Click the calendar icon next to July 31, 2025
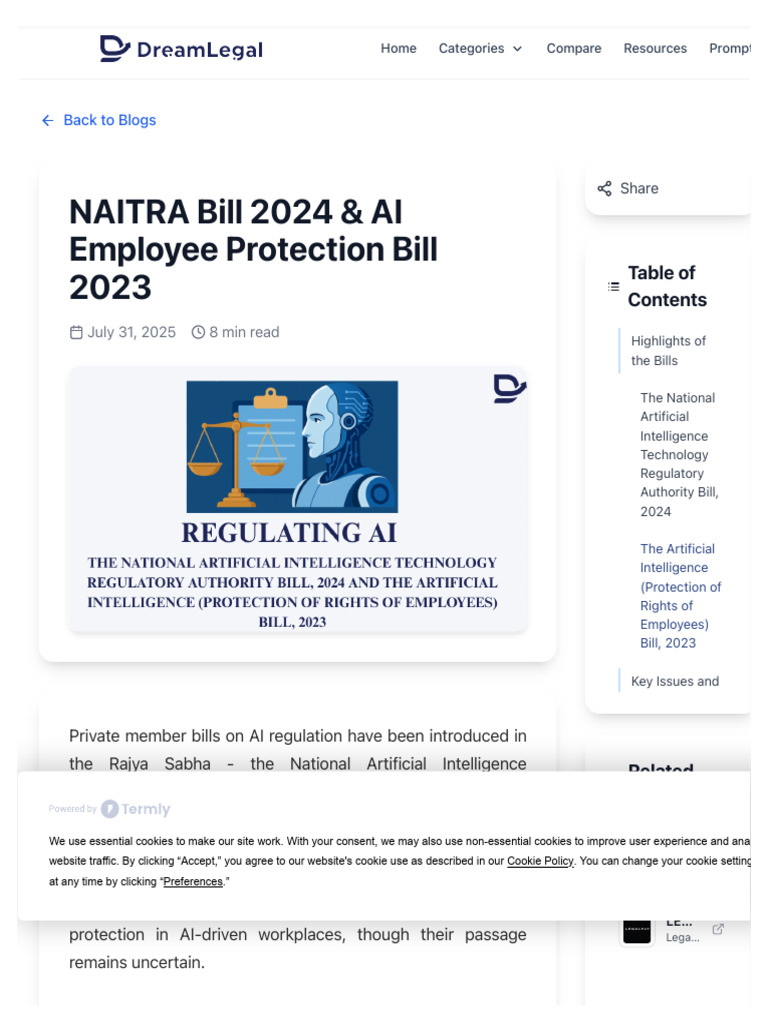This screenshot has height=1024, width=768. pyautogui.click(x=76, y=332)
